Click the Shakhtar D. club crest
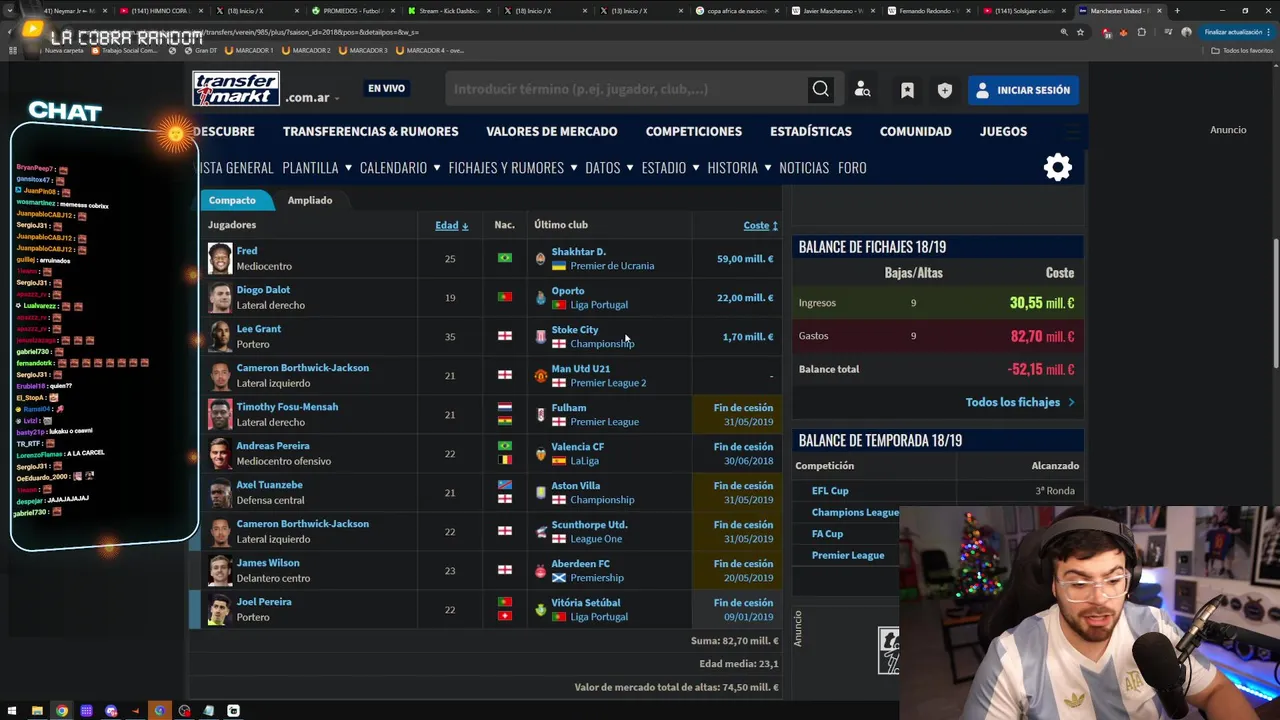The width and height of the screenshot is (1280, 720). 540,258
